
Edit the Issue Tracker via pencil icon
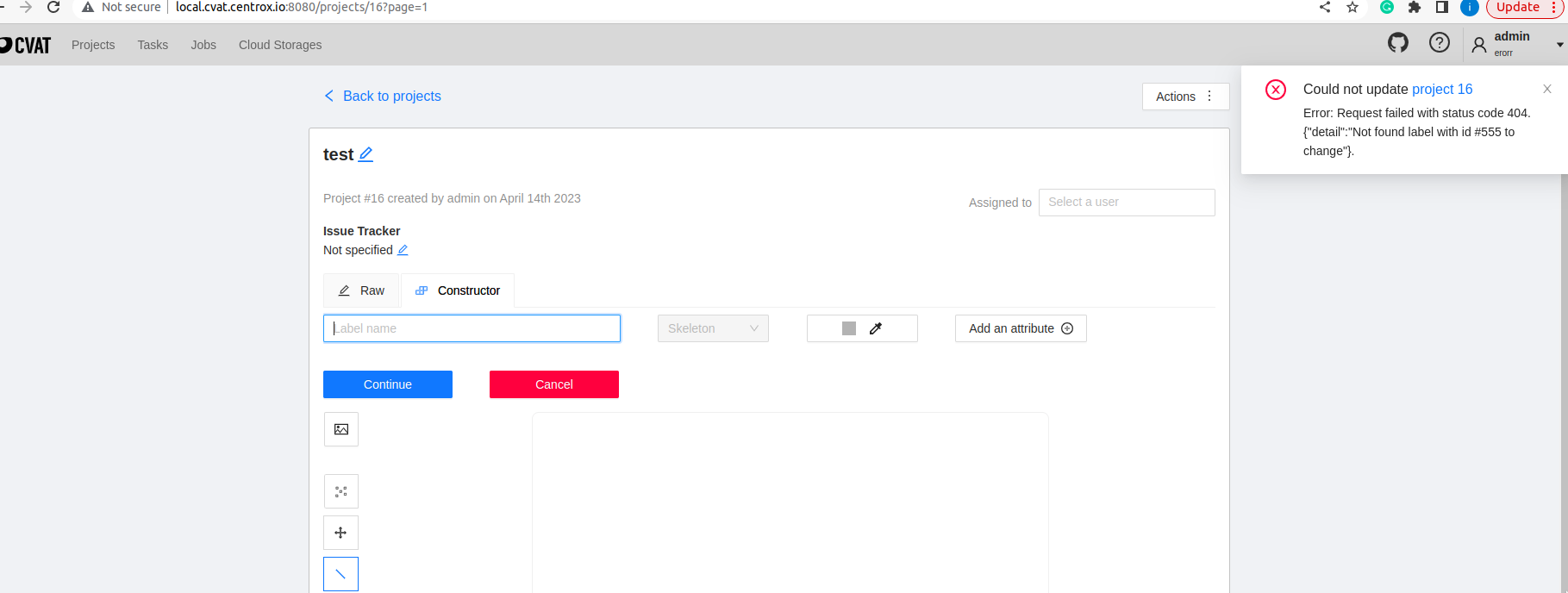click(403, 250)
